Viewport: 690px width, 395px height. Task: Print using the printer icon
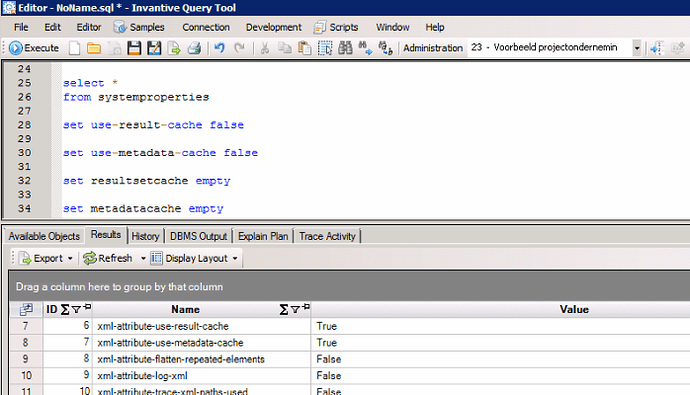pos(194,48)
